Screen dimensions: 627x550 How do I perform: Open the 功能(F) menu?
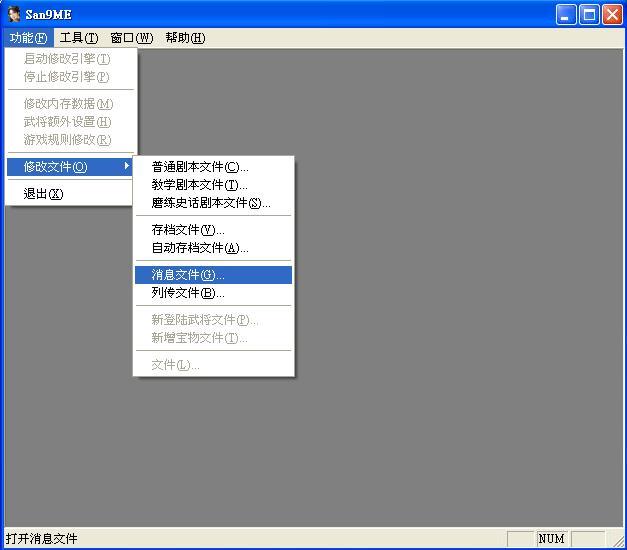point(28,38)
